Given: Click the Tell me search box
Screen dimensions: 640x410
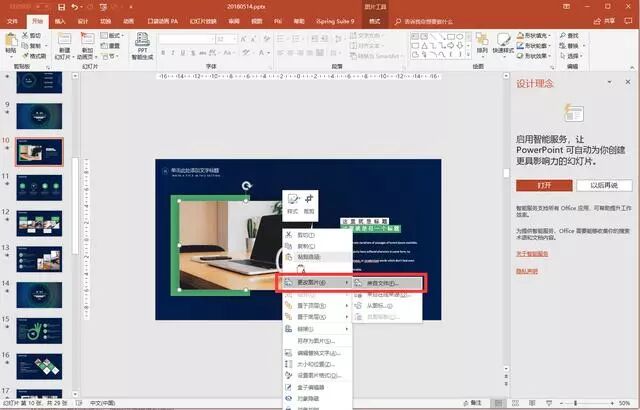Looking at the screenshot, I should [428, 21].
